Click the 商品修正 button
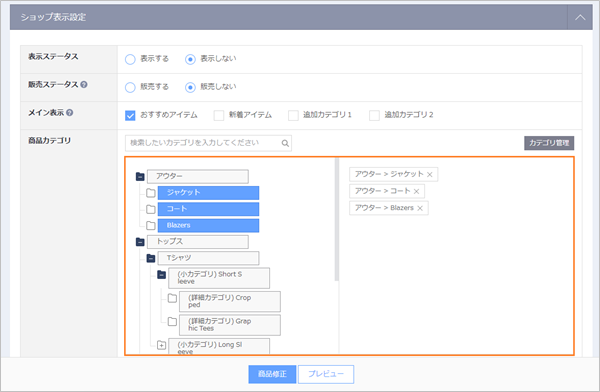The width and height of the screenshot is (600, 392). (x=272, y=374)
